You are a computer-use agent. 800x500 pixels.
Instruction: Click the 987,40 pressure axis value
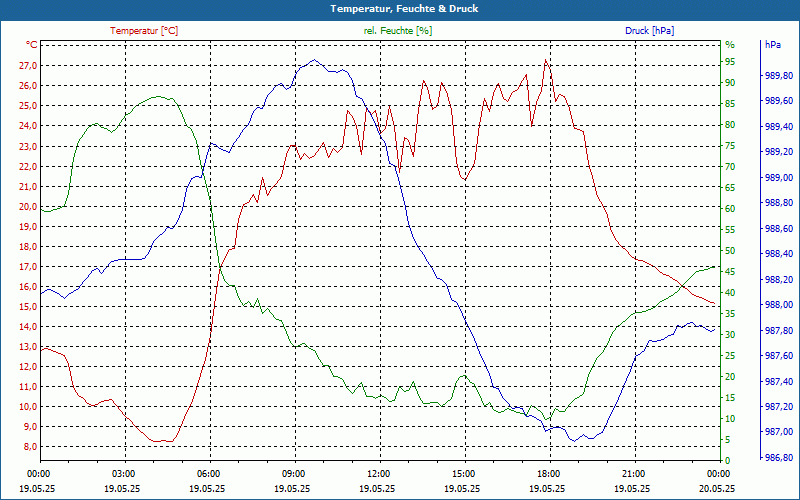(x=779, y=381)
